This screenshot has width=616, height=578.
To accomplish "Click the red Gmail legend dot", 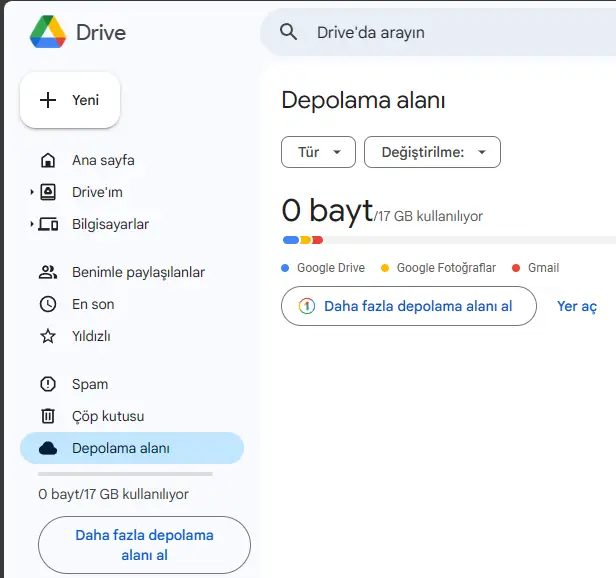I will pyautogui.click(x=516, y=268).
